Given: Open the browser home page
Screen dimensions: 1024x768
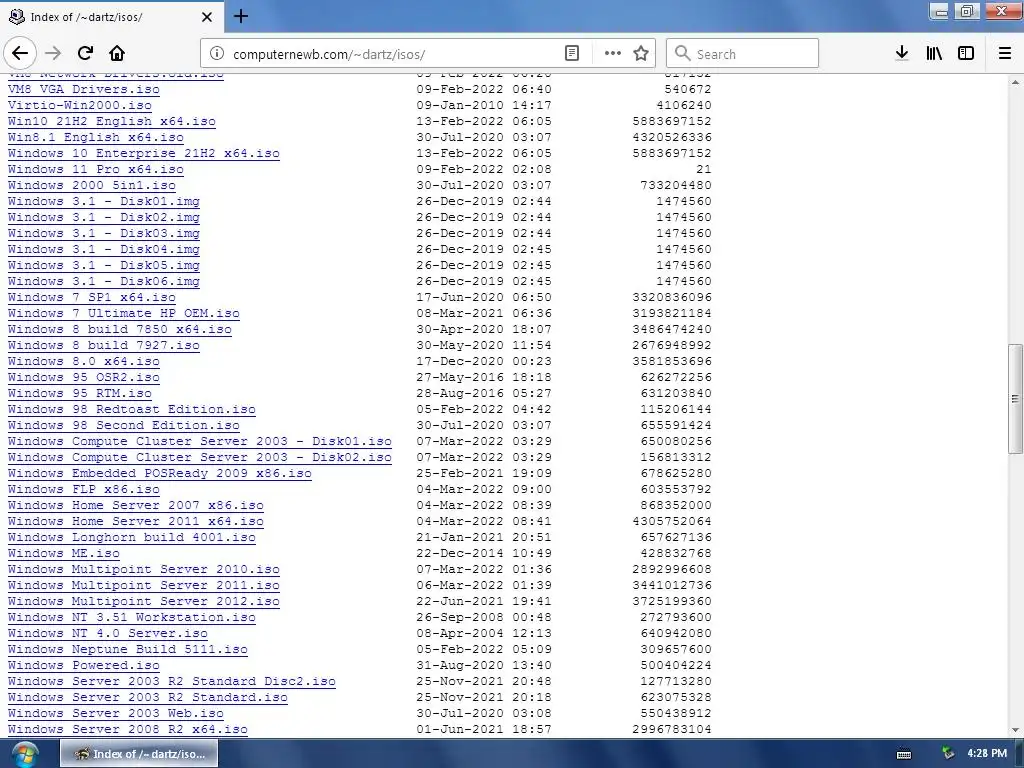Looking at the screenshot, I should [x=117, y=53].
